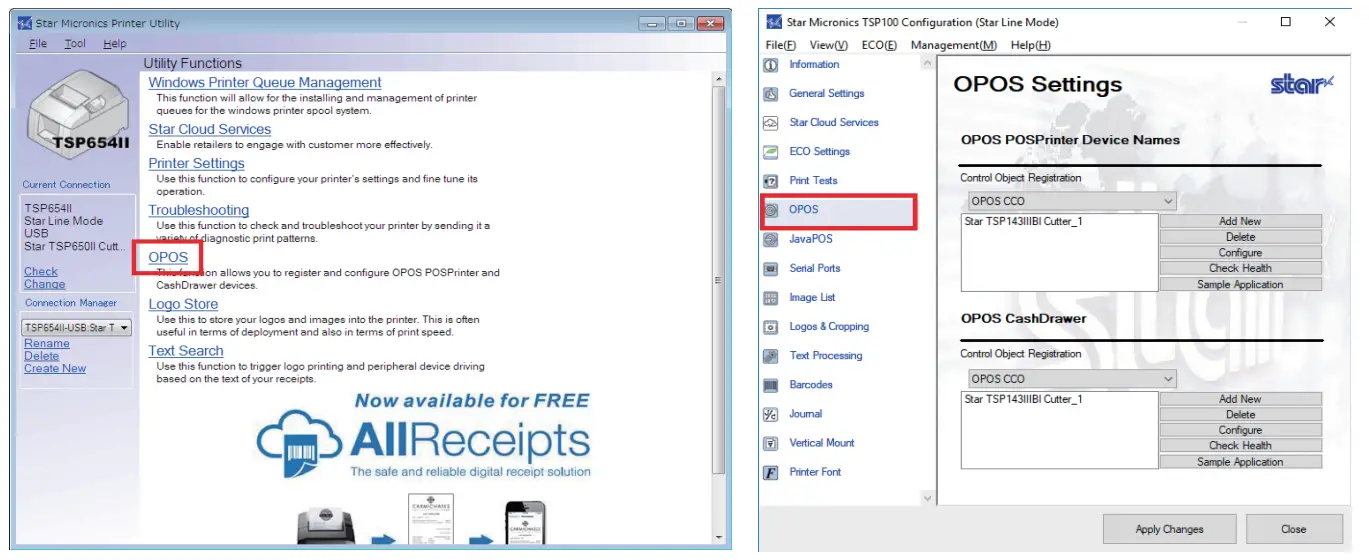This screenshot has height=560, width=1369.
Task: Click Check Health button under CashDrawer
Action: pyautogui.click(x=1240, y=446)
